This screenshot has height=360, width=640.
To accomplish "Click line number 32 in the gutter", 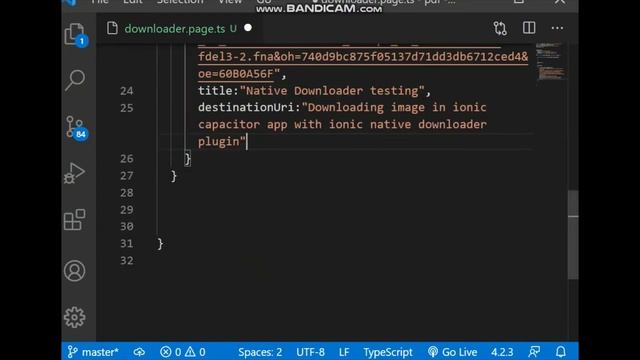I will (127, 260).
